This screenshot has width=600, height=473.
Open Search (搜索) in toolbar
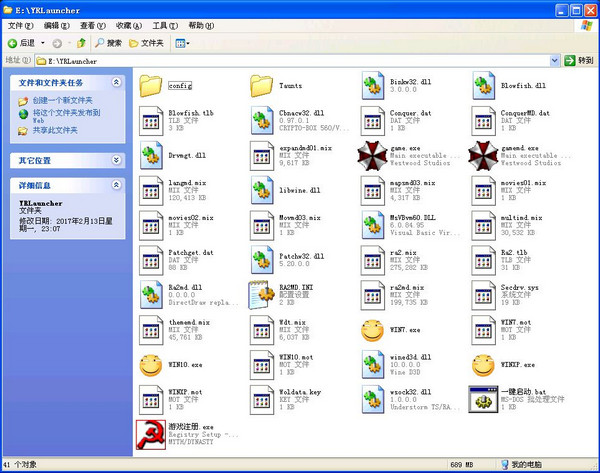[x=108, y=43]
